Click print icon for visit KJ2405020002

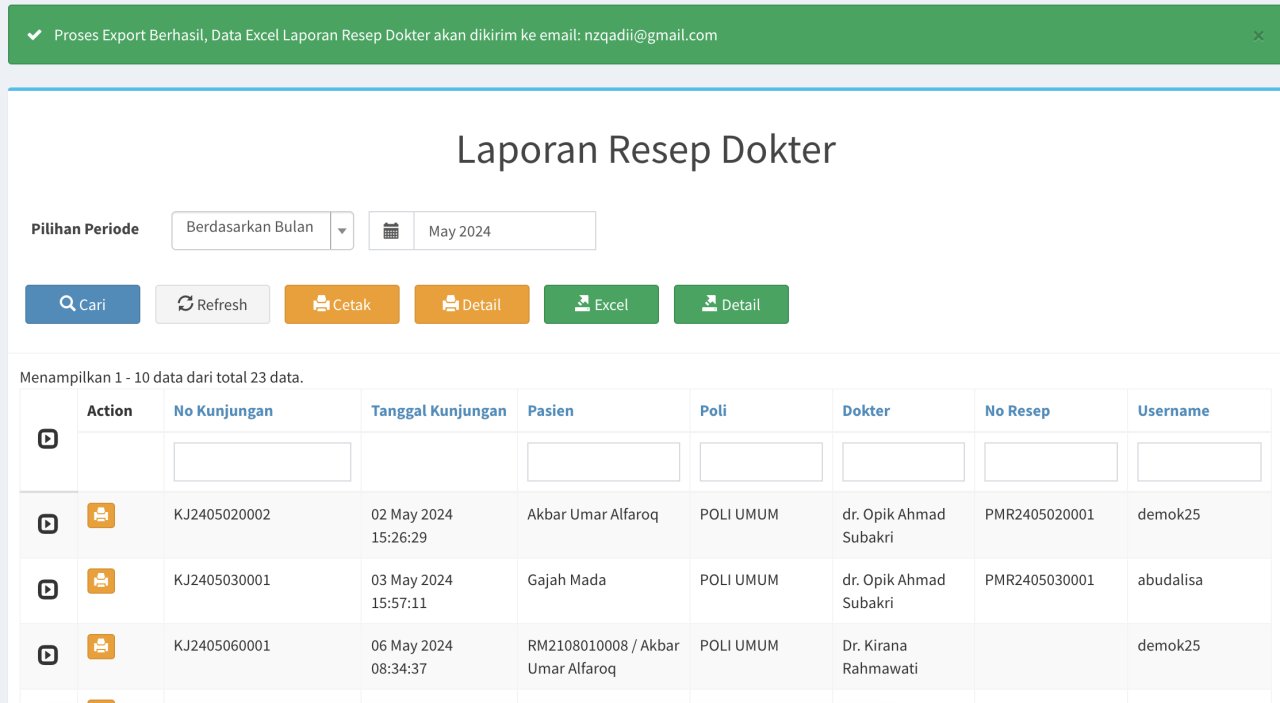tap(101, 516)
